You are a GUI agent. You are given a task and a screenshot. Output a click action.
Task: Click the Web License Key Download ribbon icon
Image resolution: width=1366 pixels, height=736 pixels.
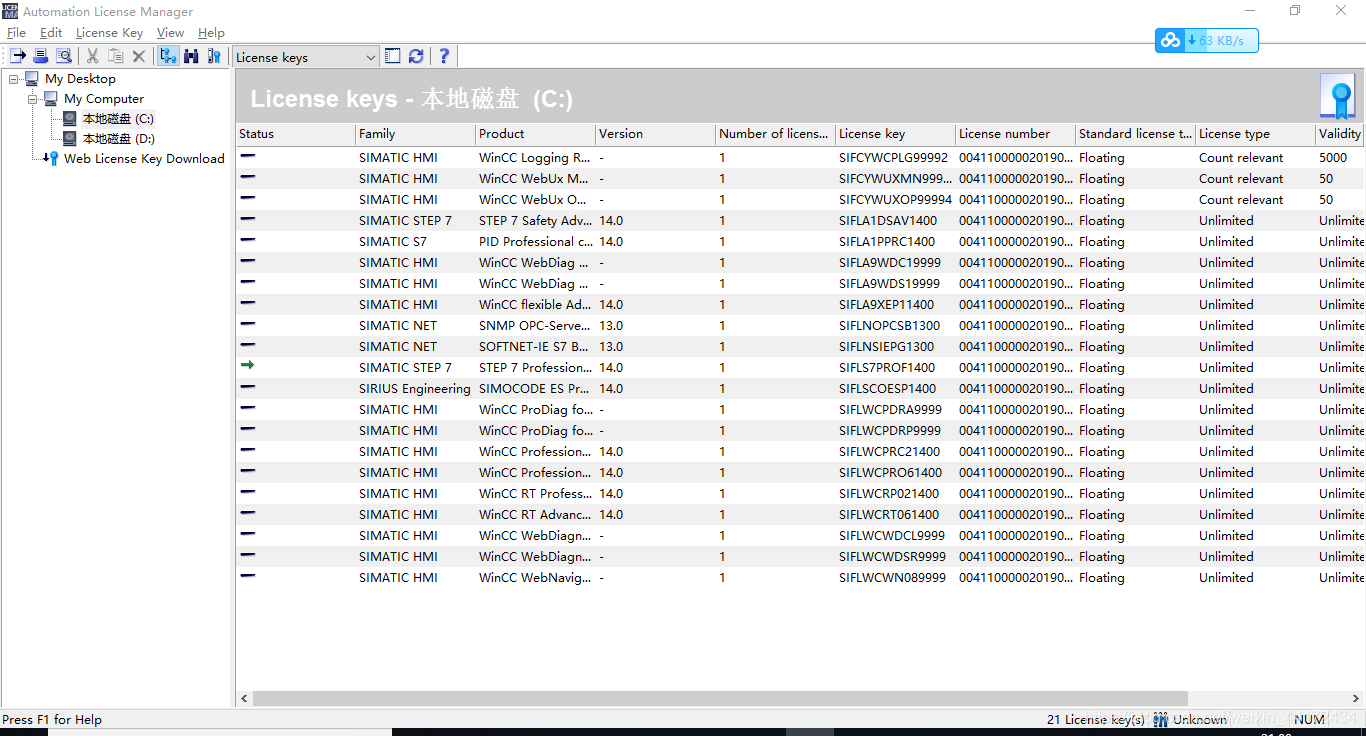coord(51,159)
